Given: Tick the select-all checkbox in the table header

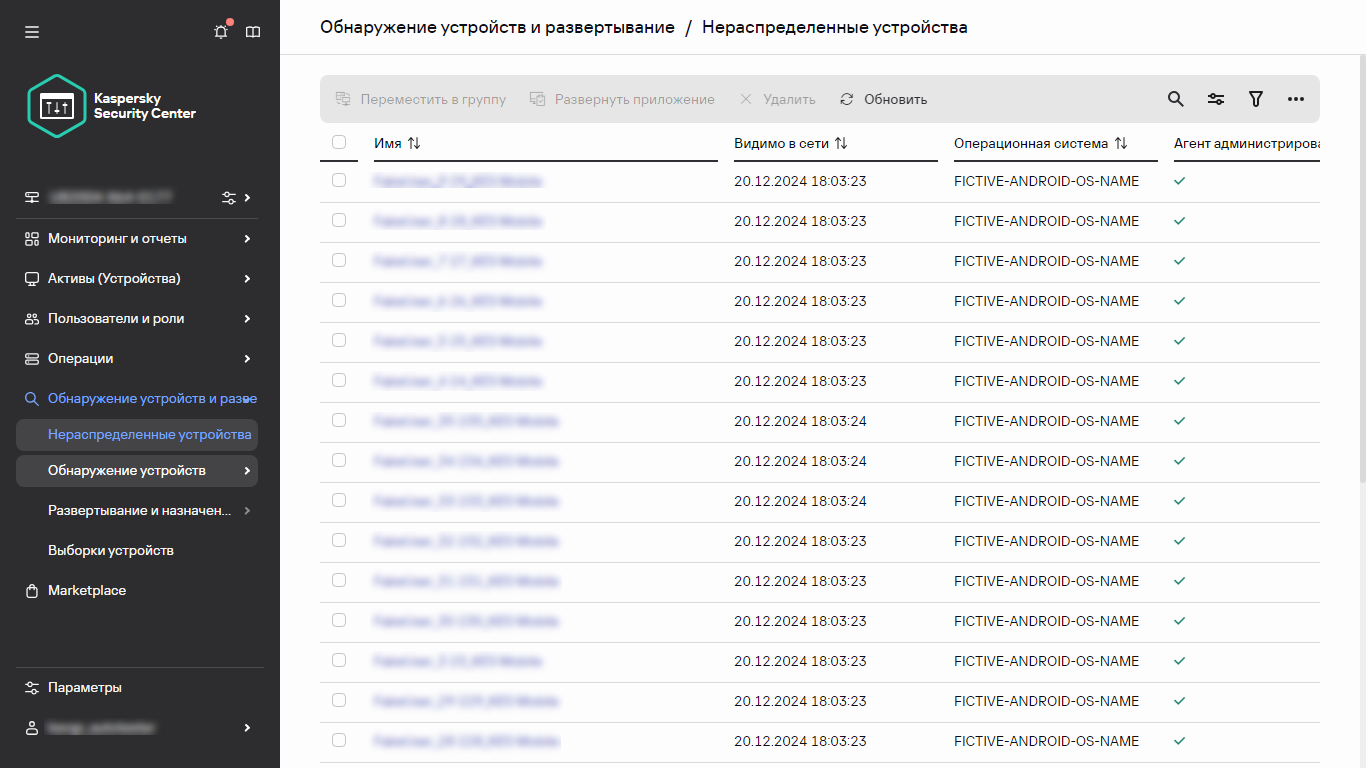Looking at the screenshot, I should pos(339,142).
